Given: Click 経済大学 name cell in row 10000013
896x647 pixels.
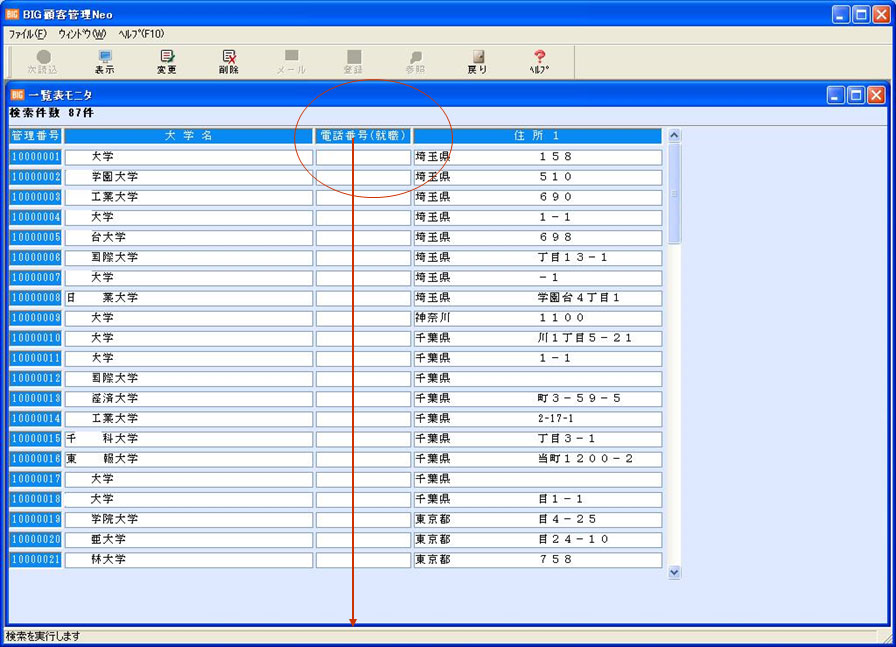Looking at the screenshot, I should 189,399.
